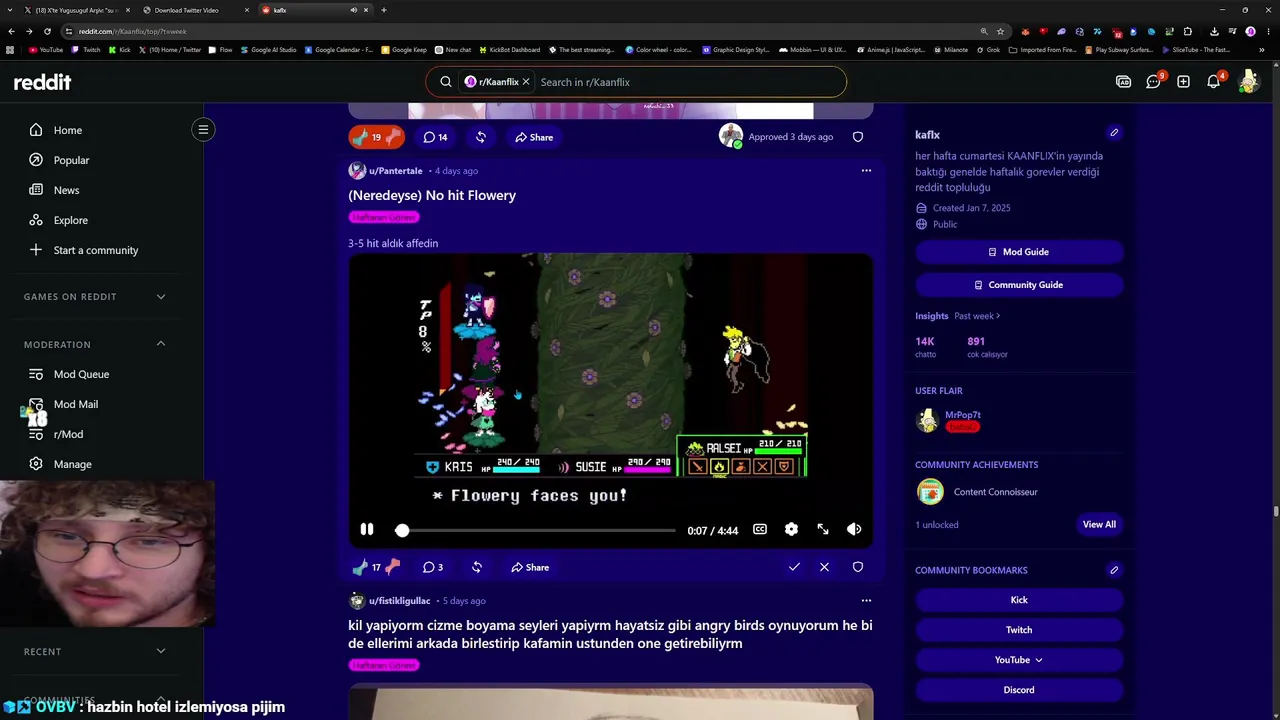Image resolution: width=1280 pixels, height=720 pixels.
Task: Create a new post with plus icon
Action: point(1183,82)
